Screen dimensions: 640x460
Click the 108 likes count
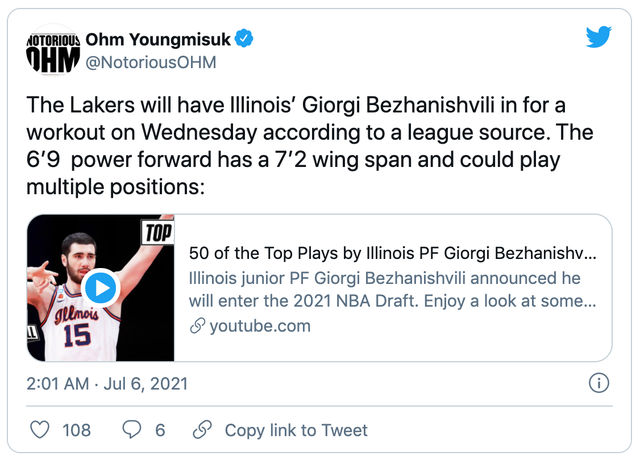coord(76,430)
